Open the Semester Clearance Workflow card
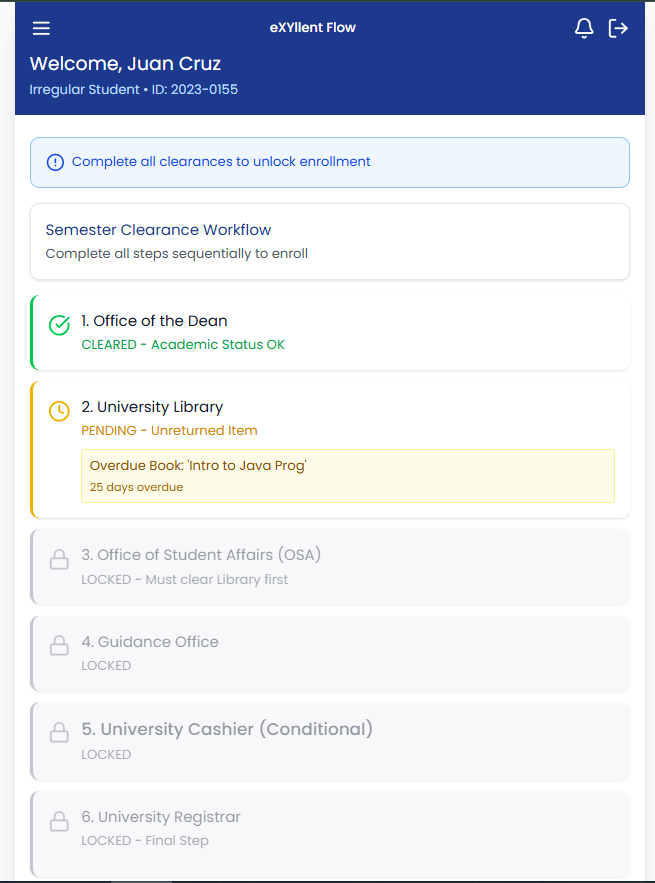The height and width of the screenshot is (883, 655). click(x=330, y=241)
